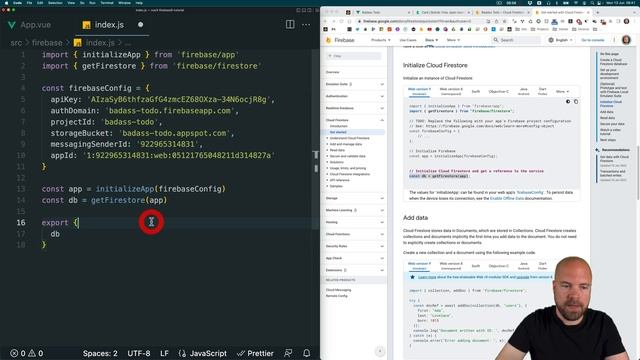This screenshot has height=360, width=640.
Task: Open More languages dropdown in Initialize section
Action: coord(562,92)
